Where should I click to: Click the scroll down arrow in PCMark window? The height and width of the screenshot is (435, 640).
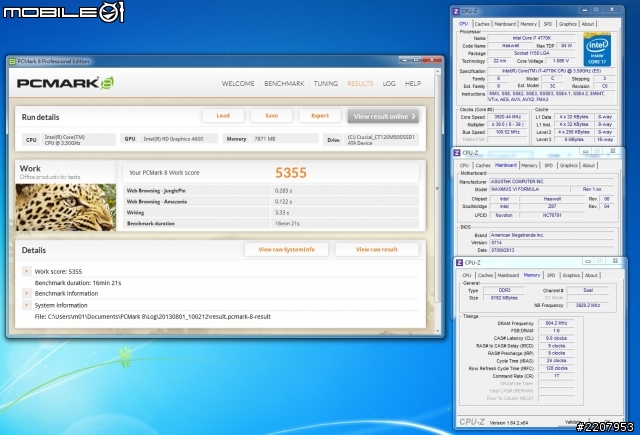[x=438, y=331]
